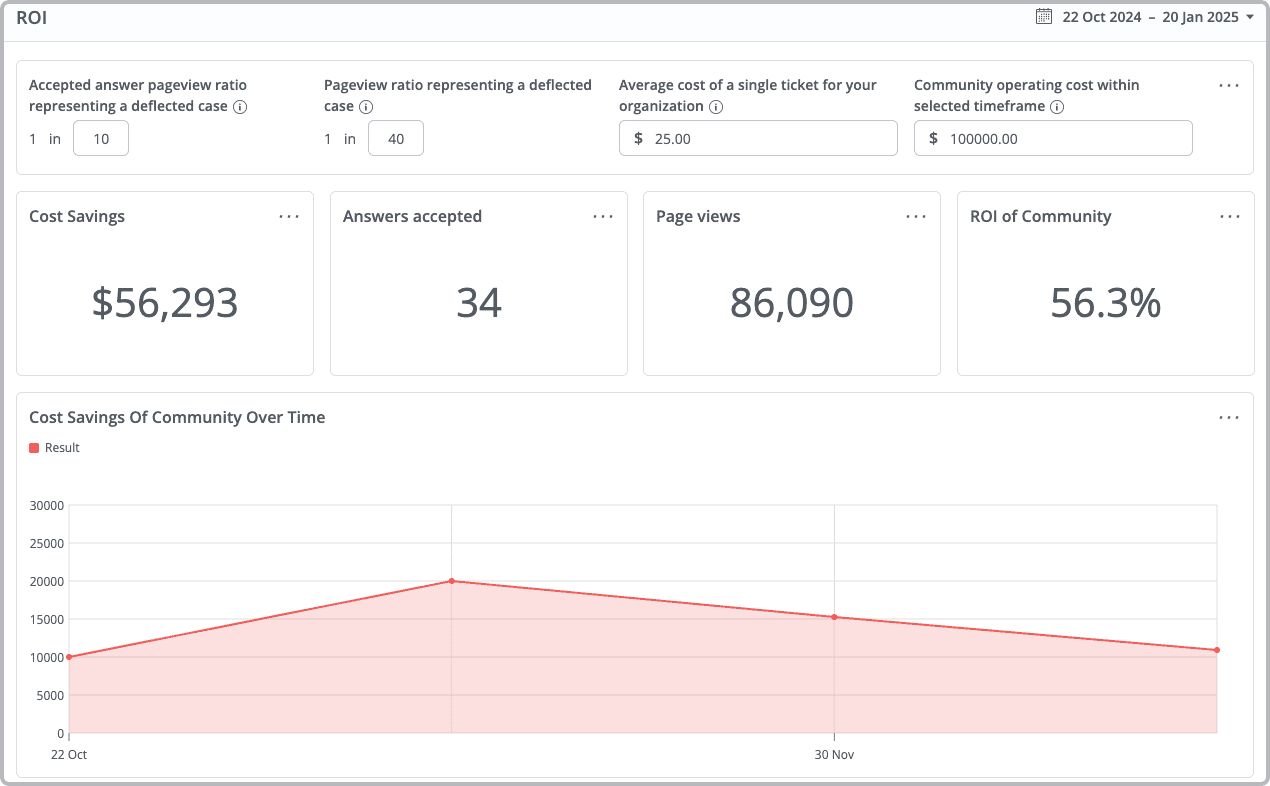Open the Cost Savings card options menu
This screenshot has height=786, width=1270.
click(289, 217)
